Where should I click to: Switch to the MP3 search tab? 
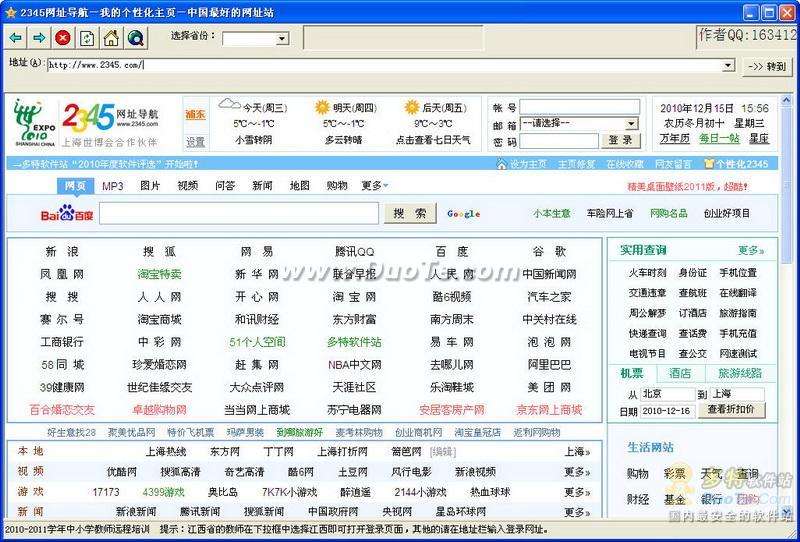click(112, 185)
